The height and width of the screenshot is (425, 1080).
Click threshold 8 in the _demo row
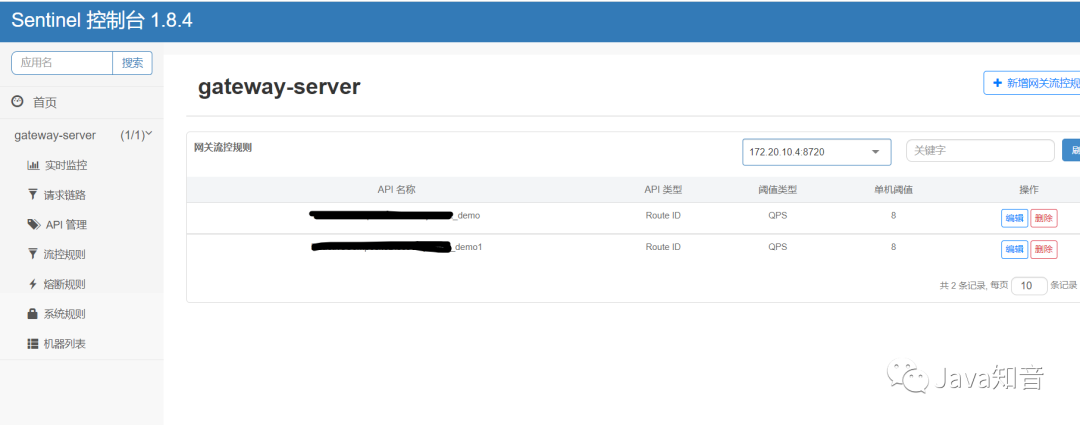[893, 216]
